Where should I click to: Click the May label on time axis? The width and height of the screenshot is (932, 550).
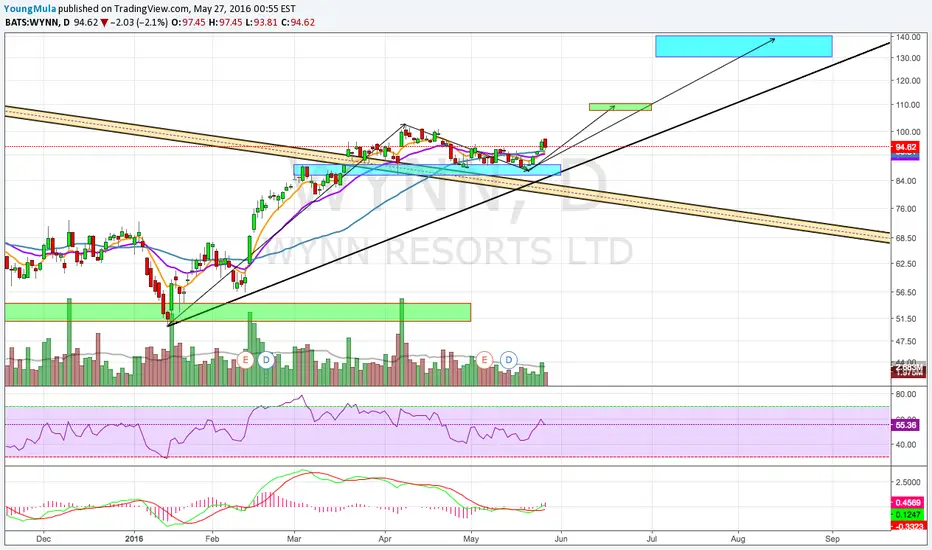tap(471, 539)
